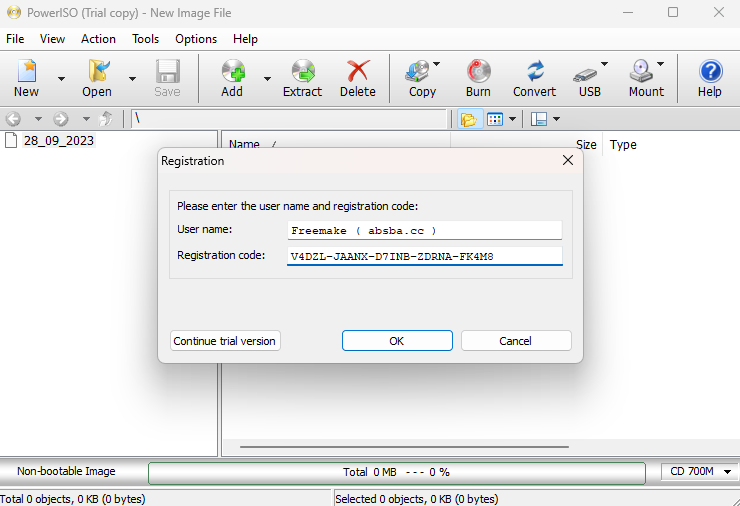The width and height of the screenshot is (740, 506).
Task: Go up one folder level icon
Action: pyautogui.click(x=106, y=119)
